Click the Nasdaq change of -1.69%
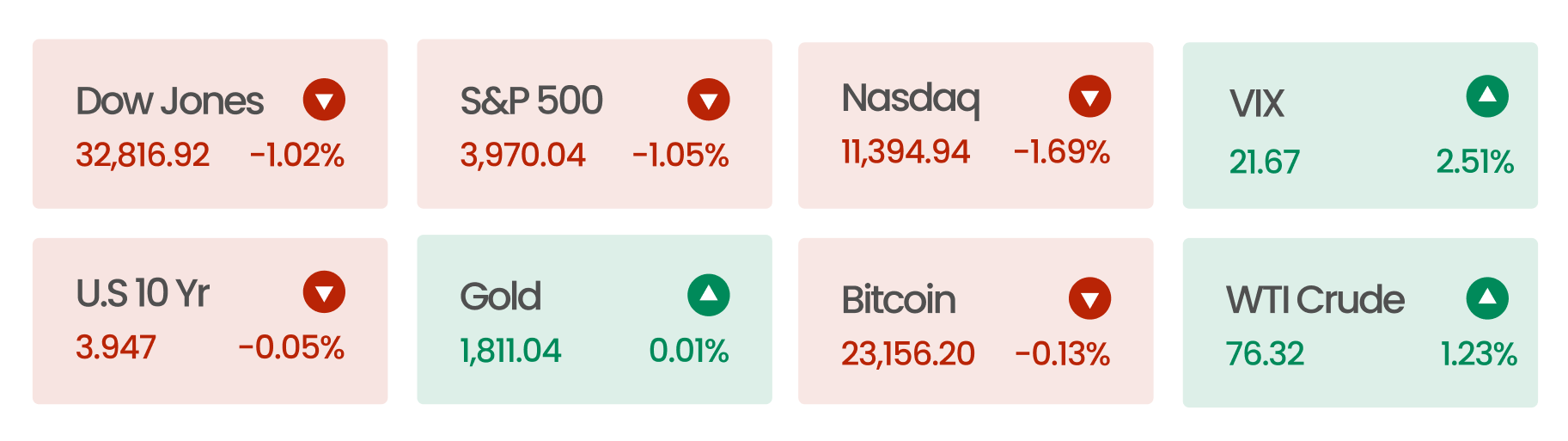This screenshot has height=441, width=1568. click(x=1062, y=152)
